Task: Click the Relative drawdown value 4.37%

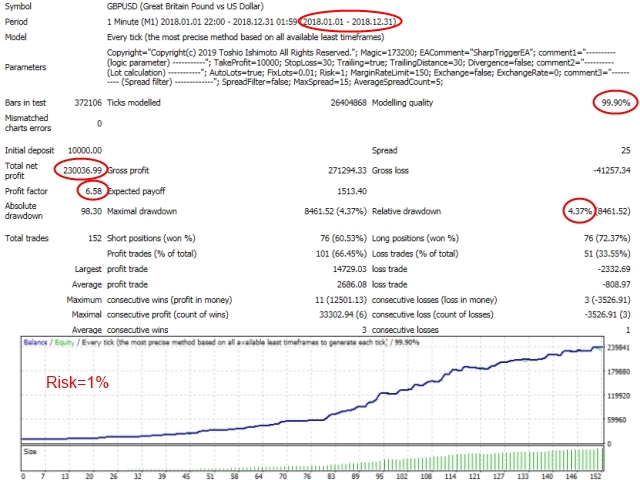Action: (x=580, y=211)
